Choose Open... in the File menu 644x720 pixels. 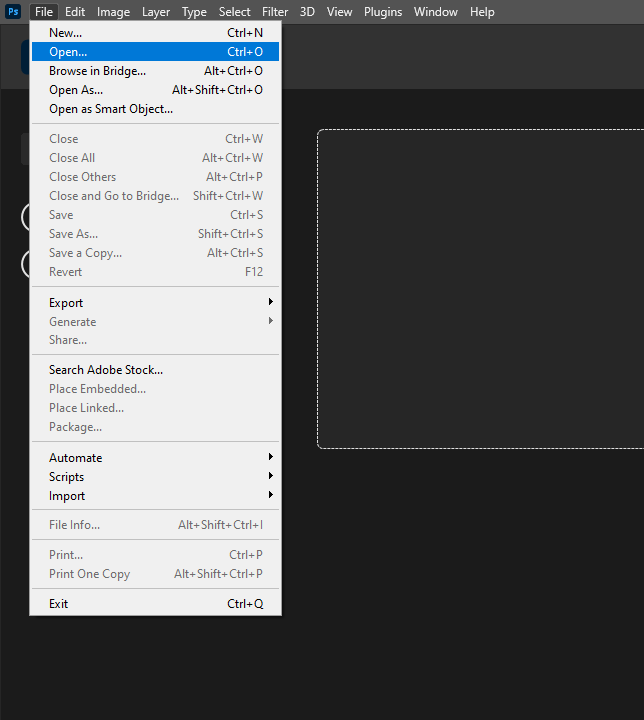[155, 52]
